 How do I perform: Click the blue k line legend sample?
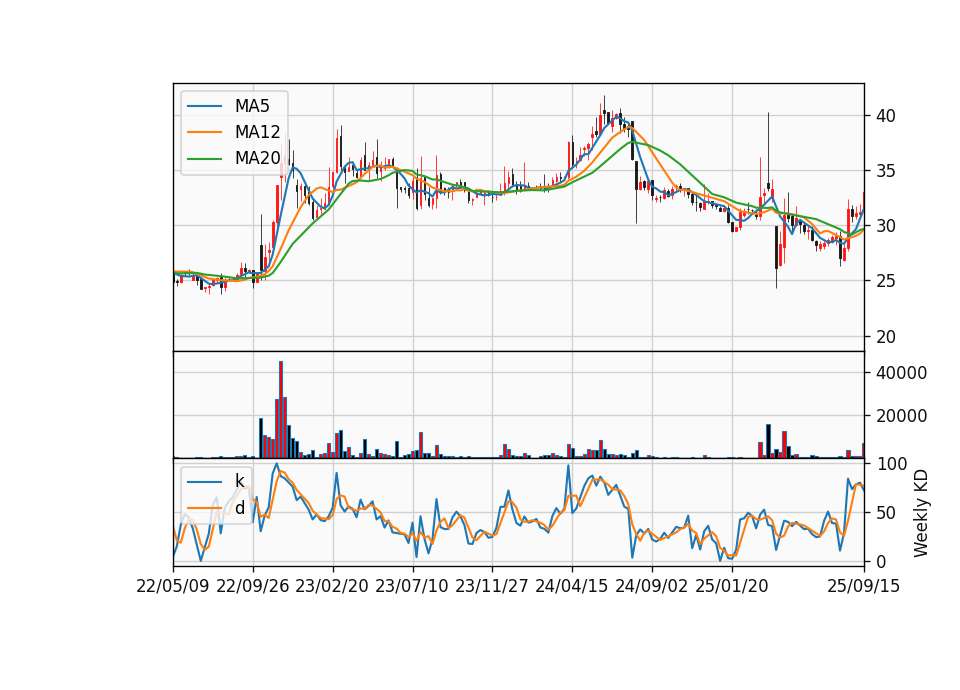(204, 482)
